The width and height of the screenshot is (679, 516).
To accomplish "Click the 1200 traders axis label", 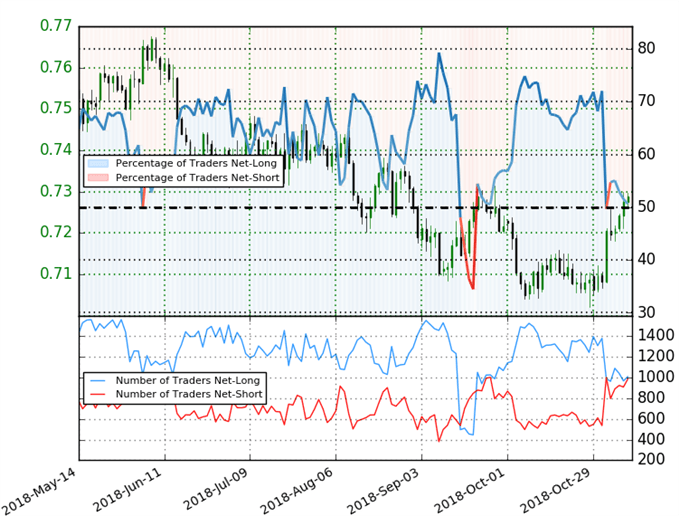I will click(656, 356).
